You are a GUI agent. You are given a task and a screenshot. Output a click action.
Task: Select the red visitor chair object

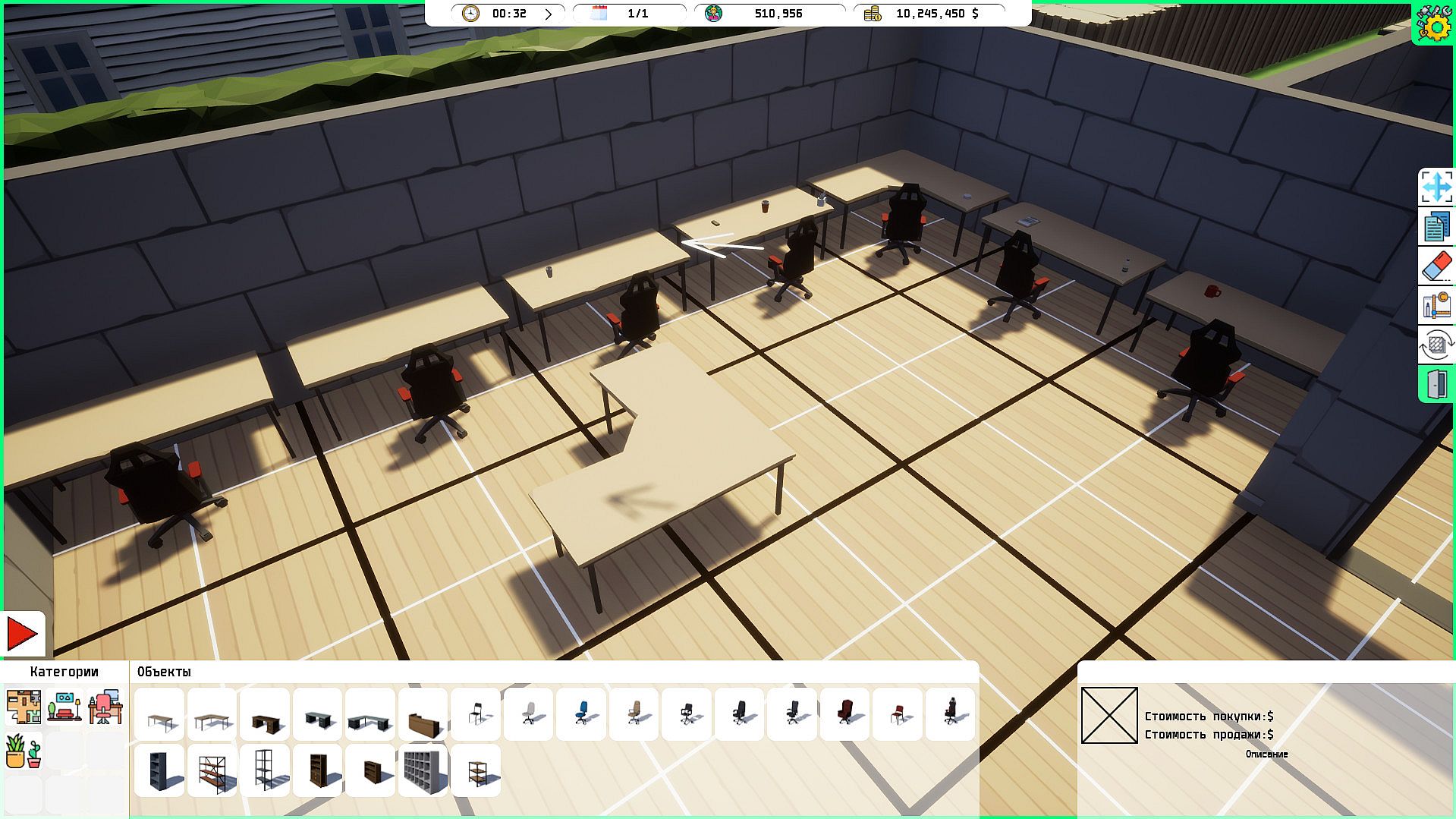tap(898, 715)
